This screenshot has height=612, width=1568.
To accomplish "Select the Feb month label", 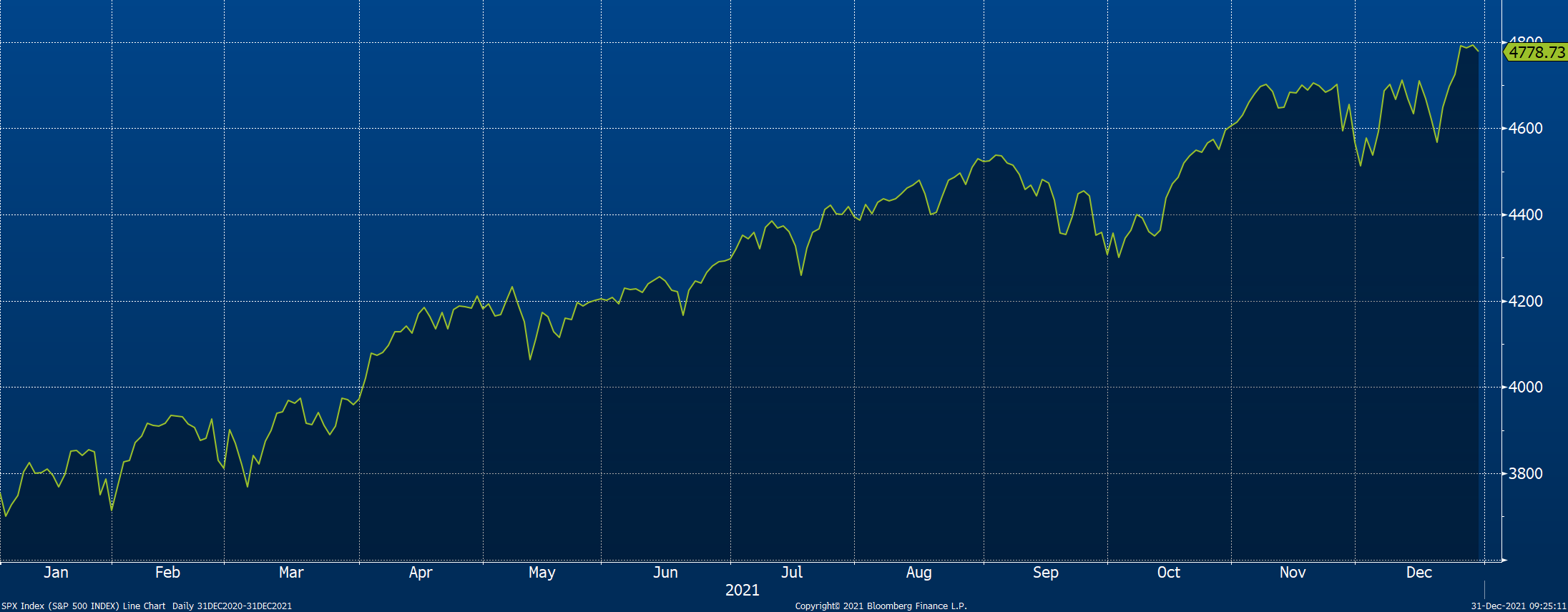I will 167,572.
